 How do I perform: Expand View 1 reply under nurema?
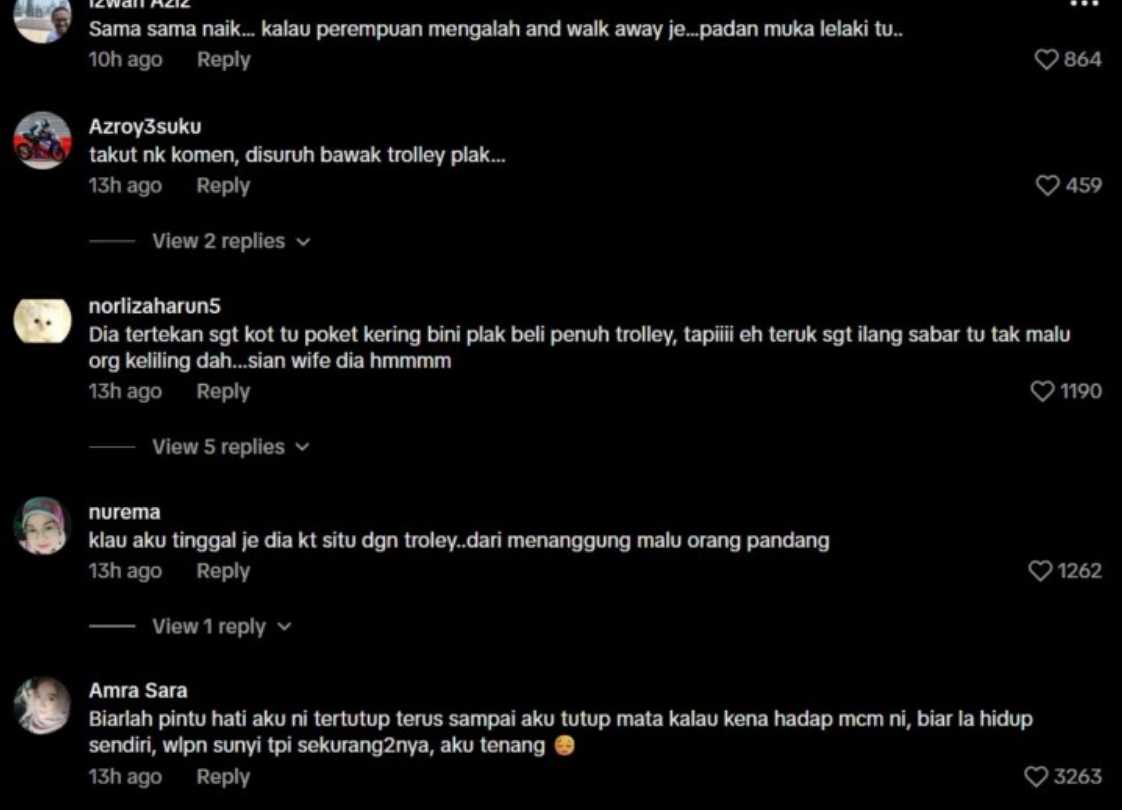pos(222,627)
